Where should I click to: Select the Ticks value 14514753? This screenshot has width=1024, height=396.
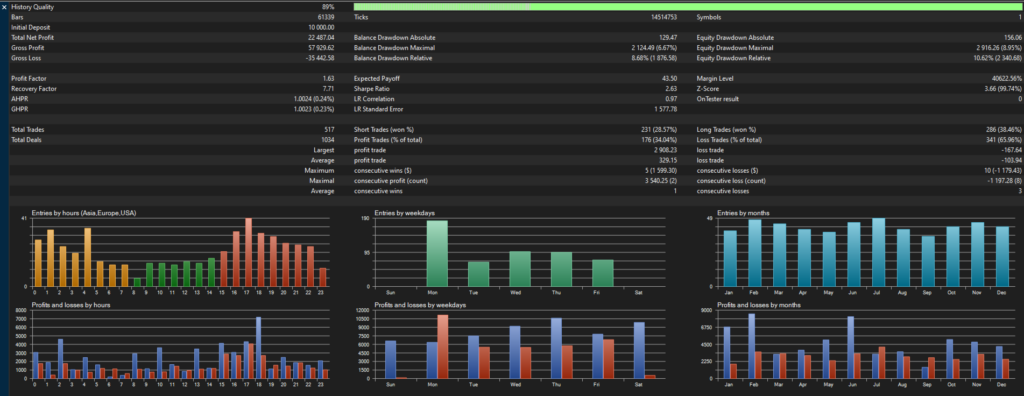point(664,17)
